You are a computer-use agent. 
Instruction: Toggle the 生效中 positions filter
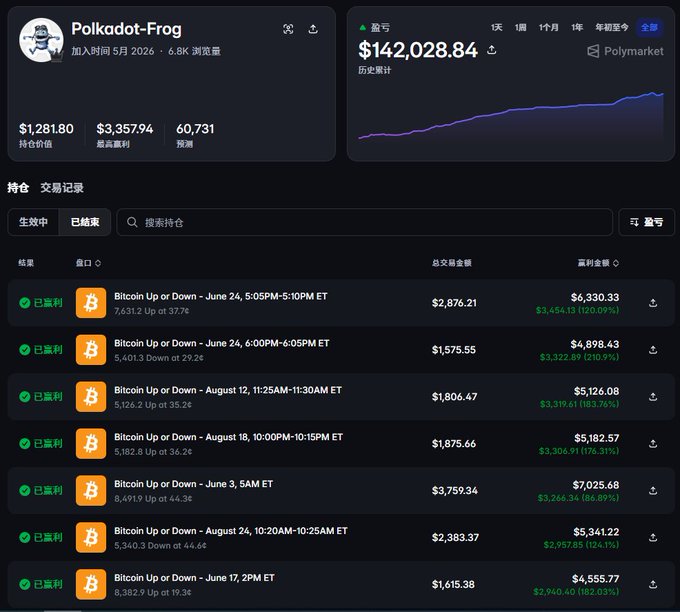point(33,222)
